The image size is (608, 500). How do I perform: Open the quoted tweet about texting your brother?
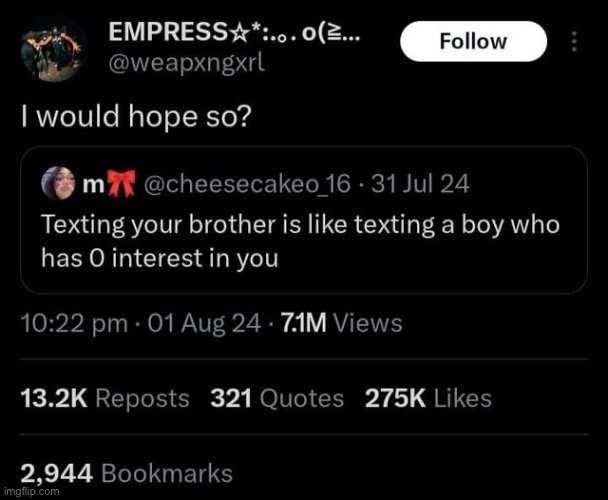(304, 220)
